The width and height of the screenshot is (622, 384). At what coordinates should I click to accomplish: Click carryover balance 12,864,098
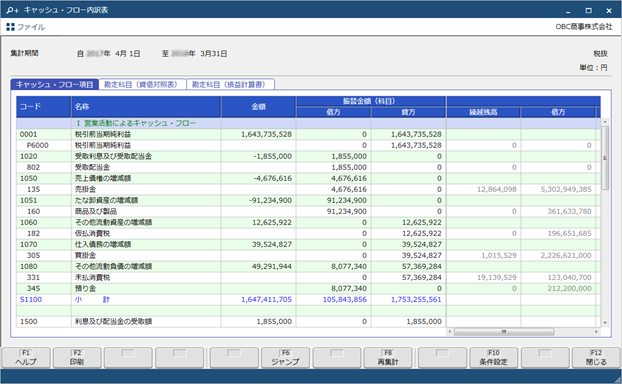496,189
